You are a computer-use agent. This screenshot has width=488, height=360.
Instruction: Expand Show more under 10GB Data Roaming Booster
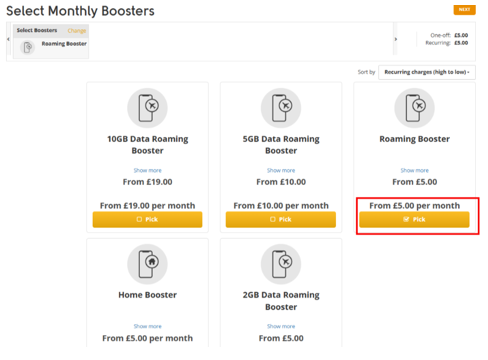(147, 170)
